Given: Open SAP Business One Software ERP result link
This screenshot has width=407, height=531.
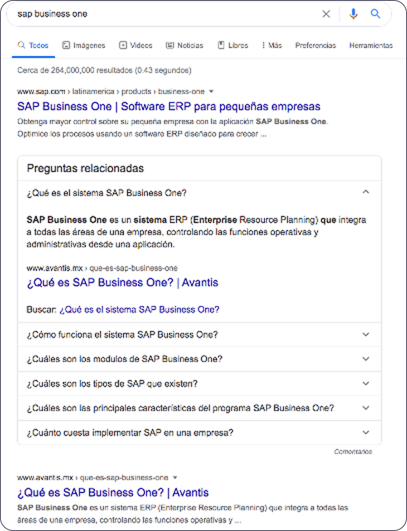Looking at the screenshot, I should 169,106.
